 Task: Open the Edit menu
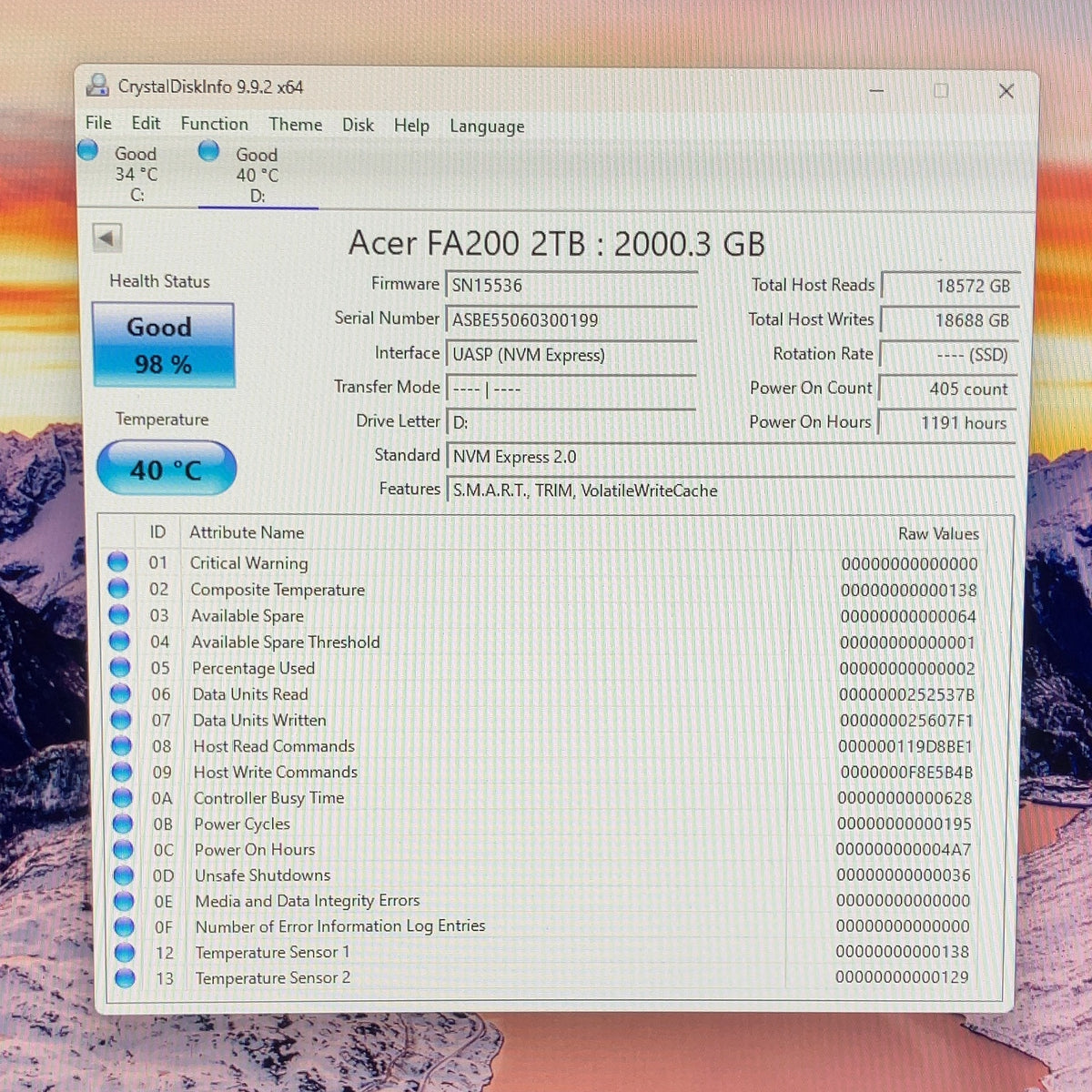(x=146, y=123)
